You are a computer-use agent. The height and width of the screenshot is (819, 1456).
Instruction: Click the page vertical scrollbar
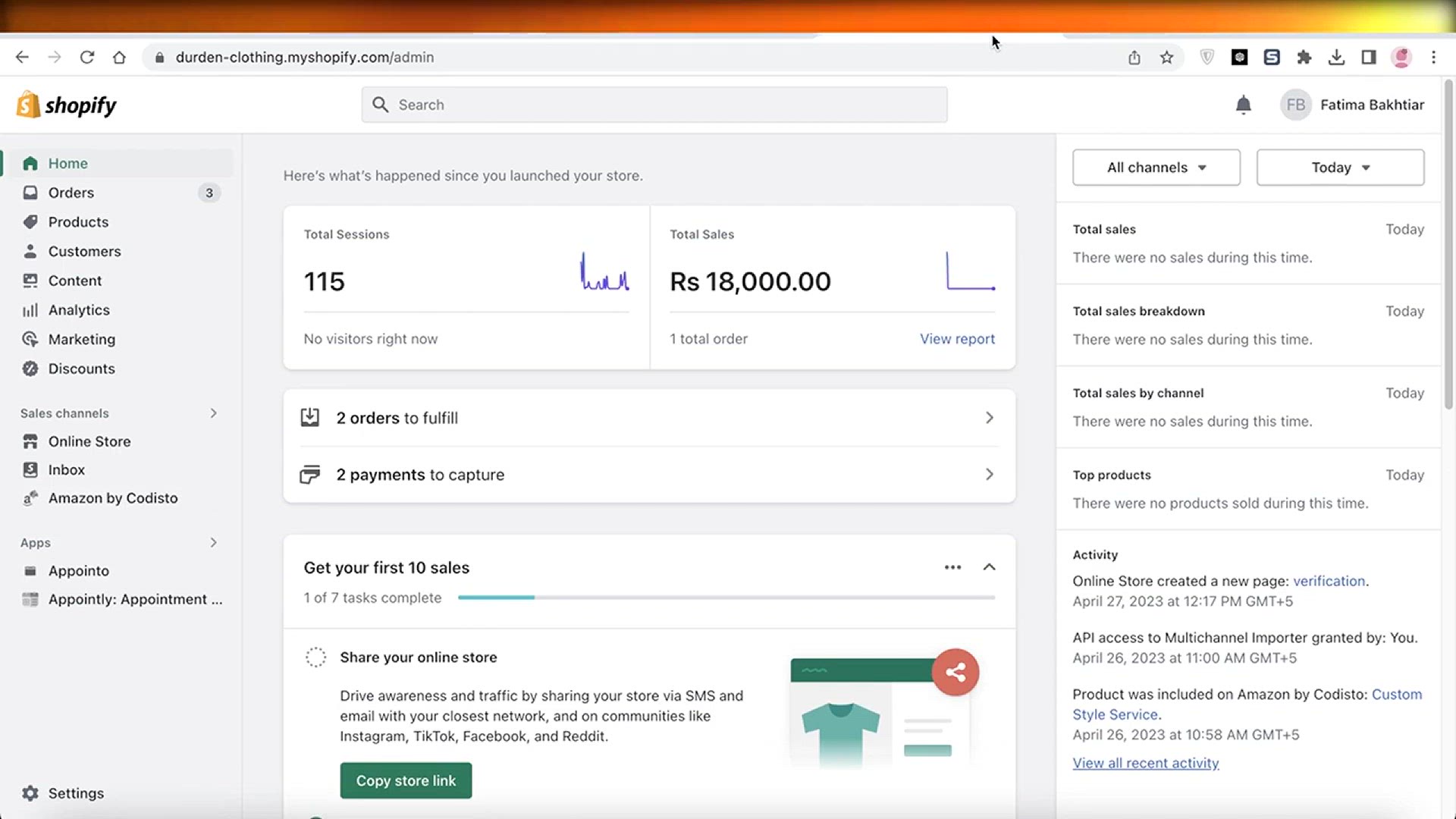pyautogui.click(x=1448, y=243)
